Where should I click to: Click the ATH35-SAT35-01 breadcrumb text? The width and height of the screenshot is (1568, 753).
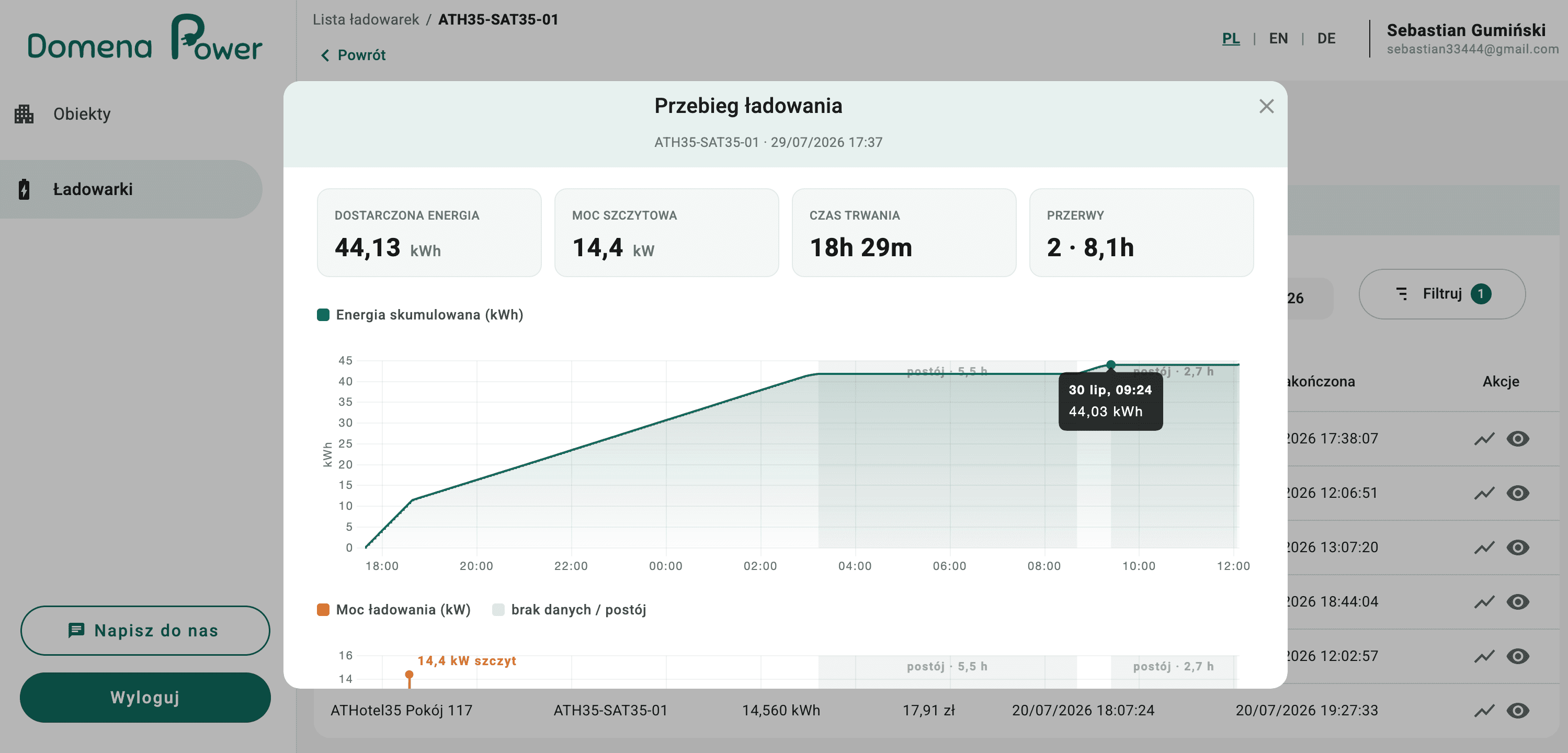(x=498, y=19)
